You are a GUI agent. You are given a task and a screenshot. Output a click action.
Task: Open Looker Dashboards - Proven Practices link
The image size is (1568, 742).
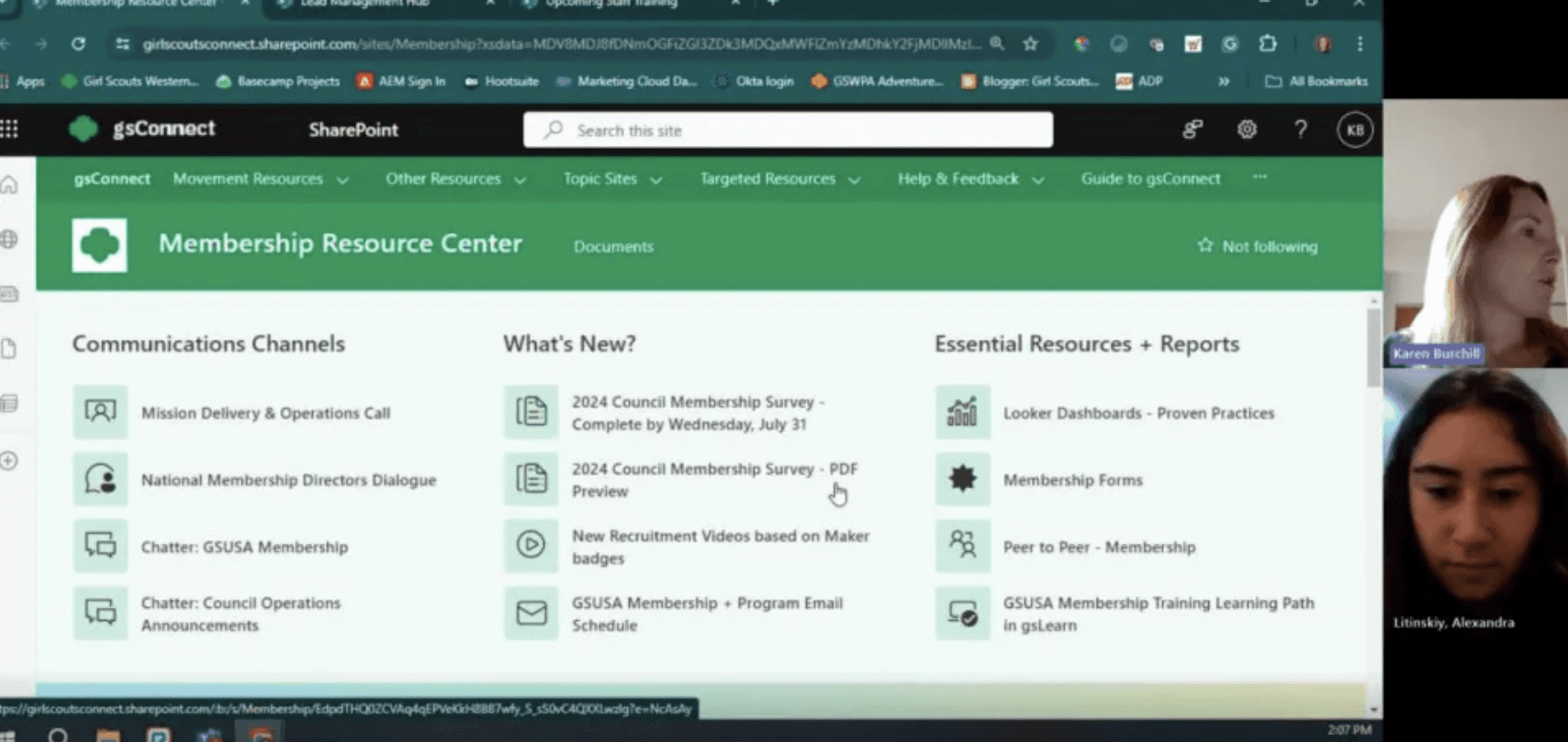[x=1138, y=413]
